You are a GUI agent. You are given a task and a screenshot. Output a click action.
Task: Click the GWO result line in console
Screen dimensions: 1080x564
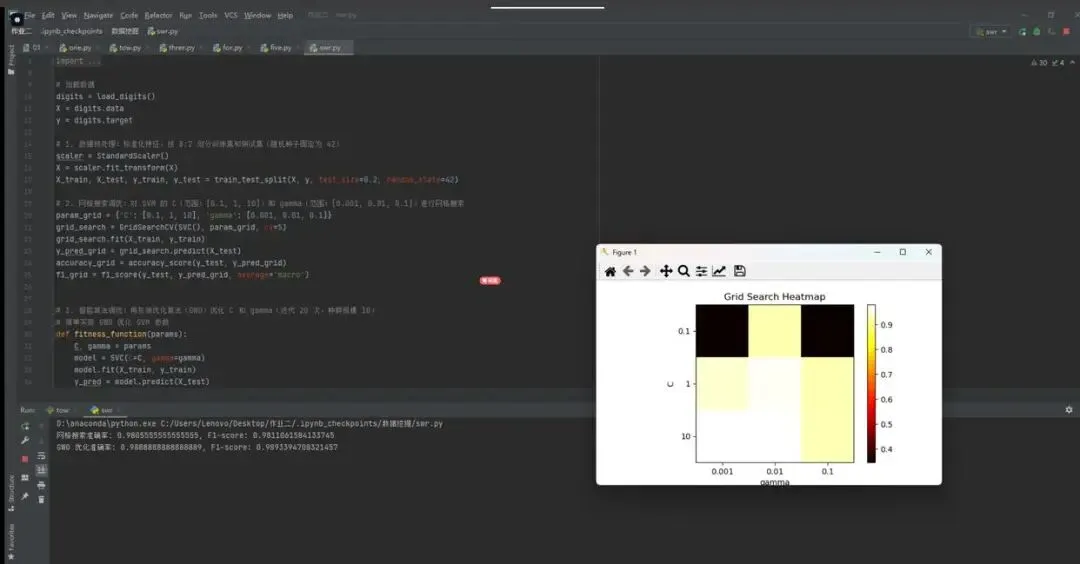coord(196,447)
